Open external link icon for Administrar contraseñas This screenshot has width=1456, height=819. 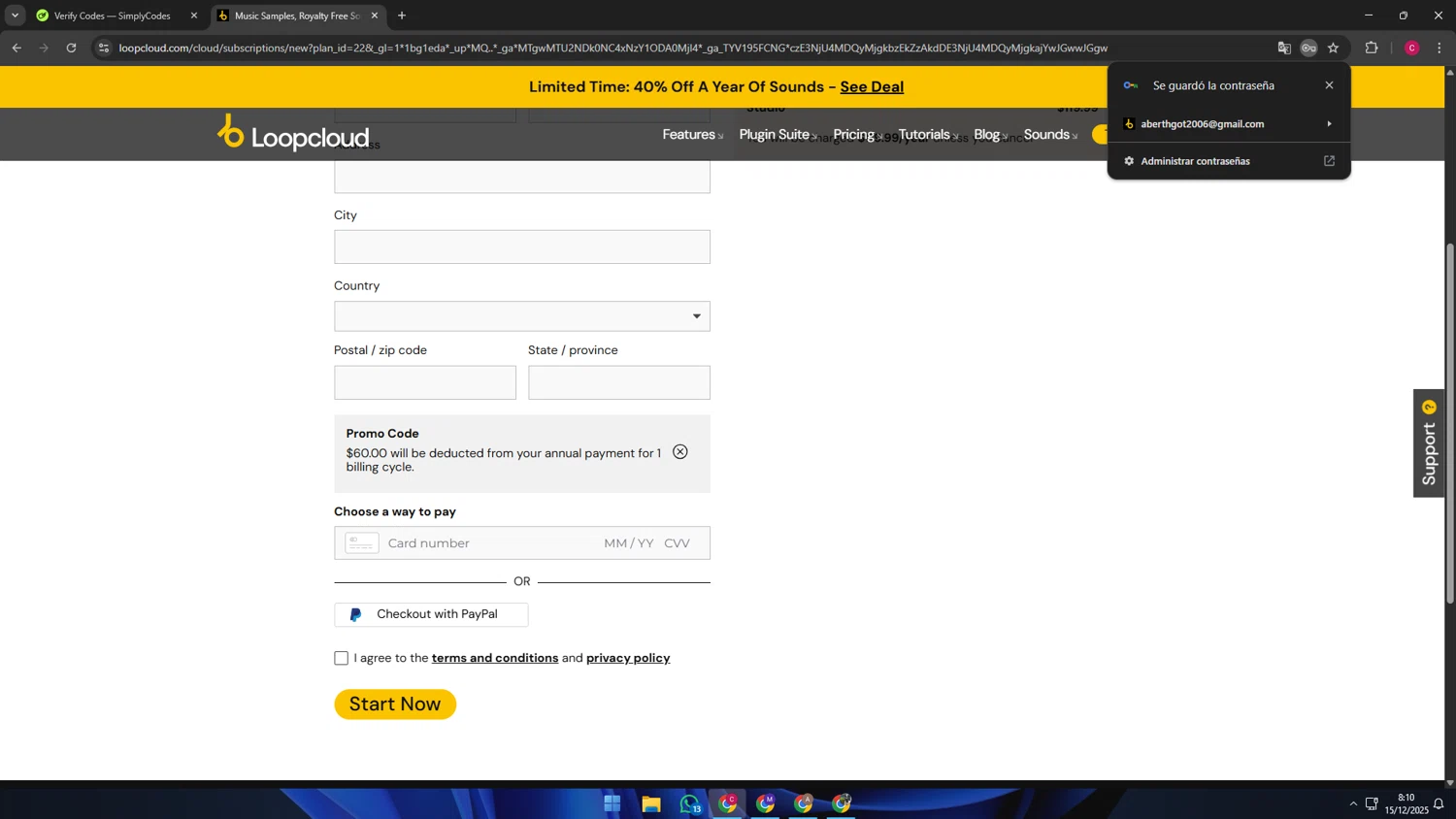[x=1329, y=161]
